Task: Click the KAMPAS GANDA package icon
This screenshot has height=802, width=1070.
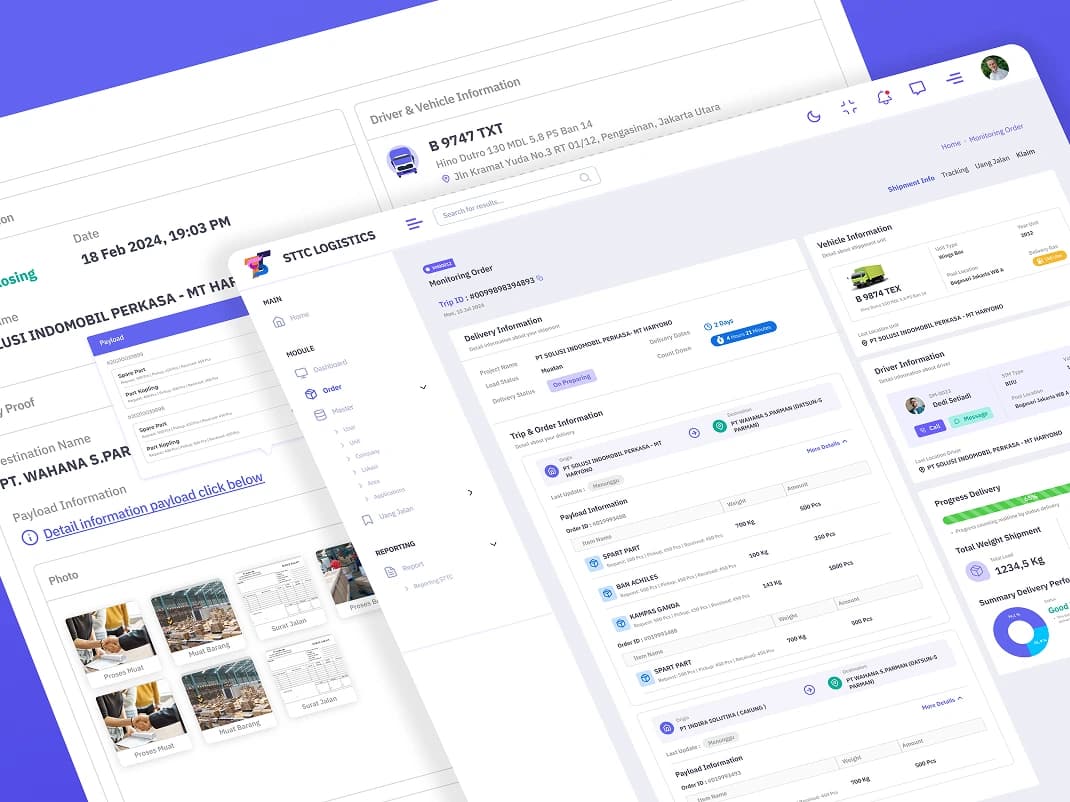Action: [x=620, y=622]
